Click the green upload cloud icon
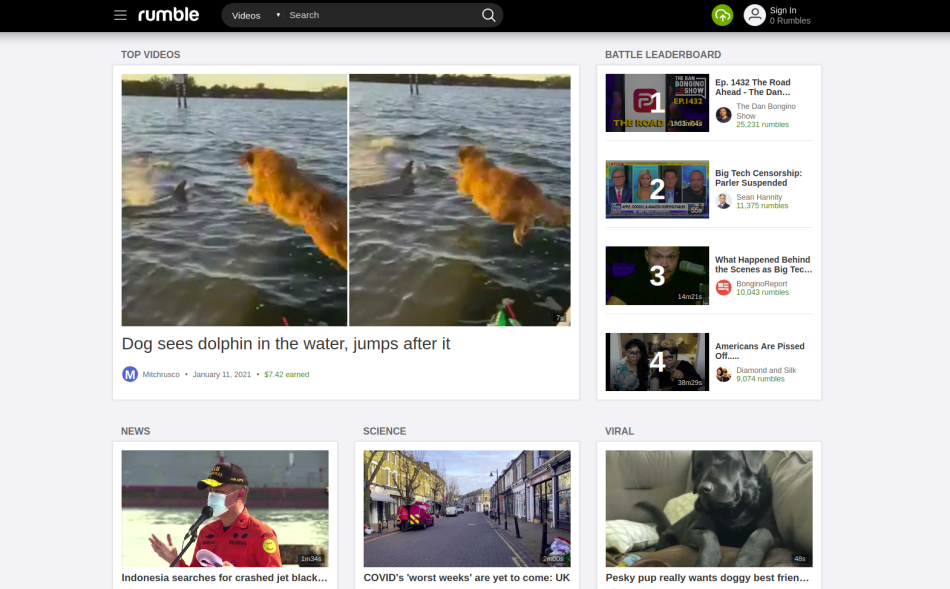 click(722, 15)
